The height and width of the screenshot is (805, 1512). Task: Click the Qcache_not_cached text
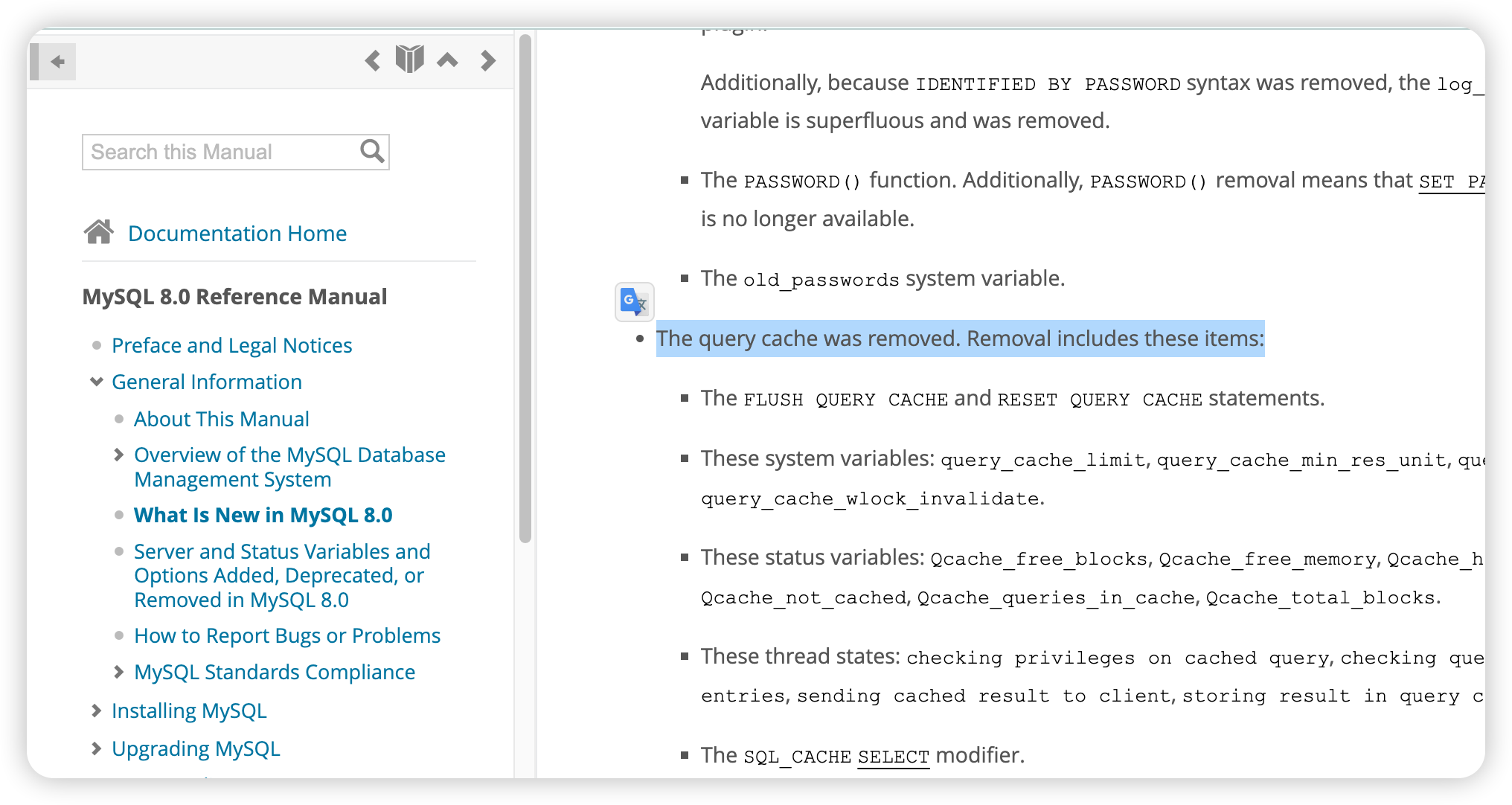pos(804,597)
